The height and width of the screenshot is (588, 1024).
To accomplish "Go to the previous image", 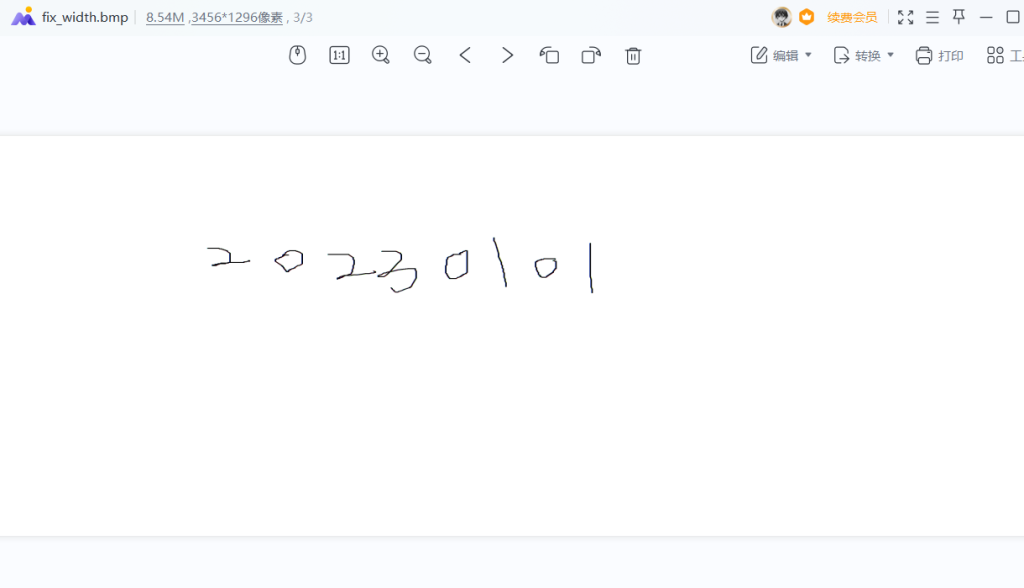I will coord(465,56).
